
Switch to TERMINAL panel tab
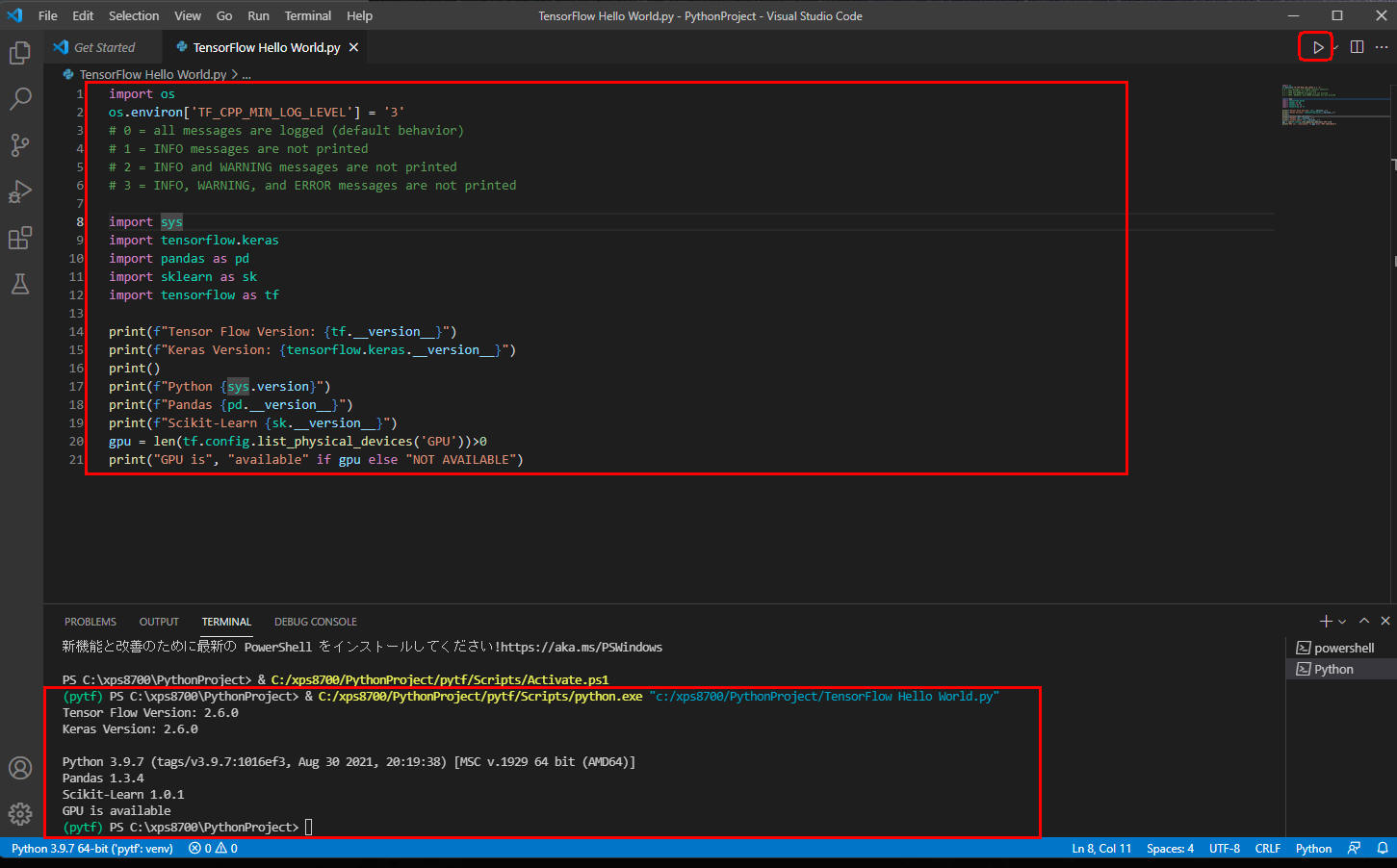tap(226, 622)
